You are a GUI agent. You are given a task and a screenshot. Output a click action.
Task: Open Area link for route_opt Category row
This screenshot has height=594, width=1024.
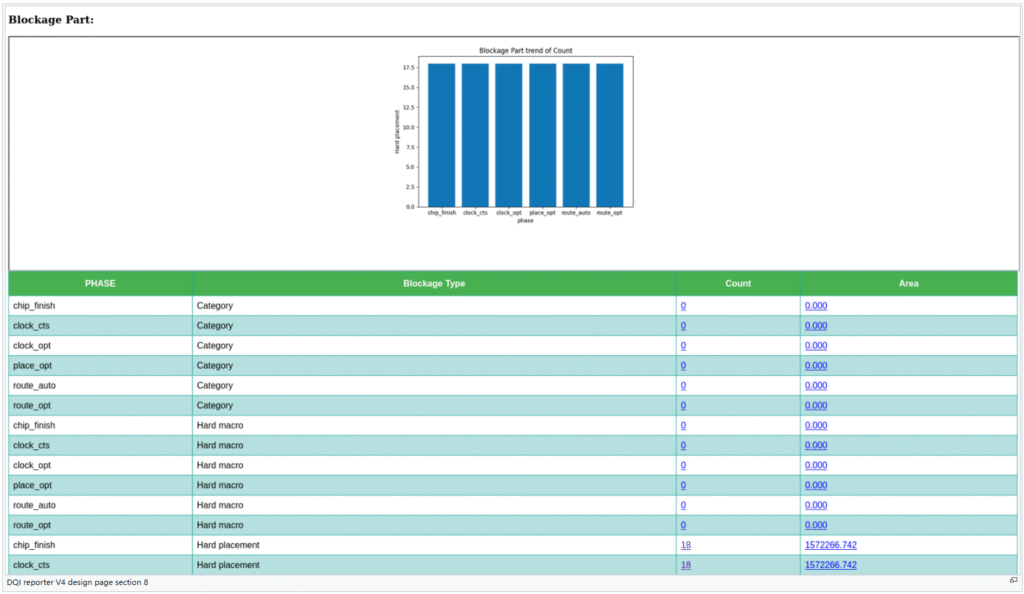click(x=816, y=406)
